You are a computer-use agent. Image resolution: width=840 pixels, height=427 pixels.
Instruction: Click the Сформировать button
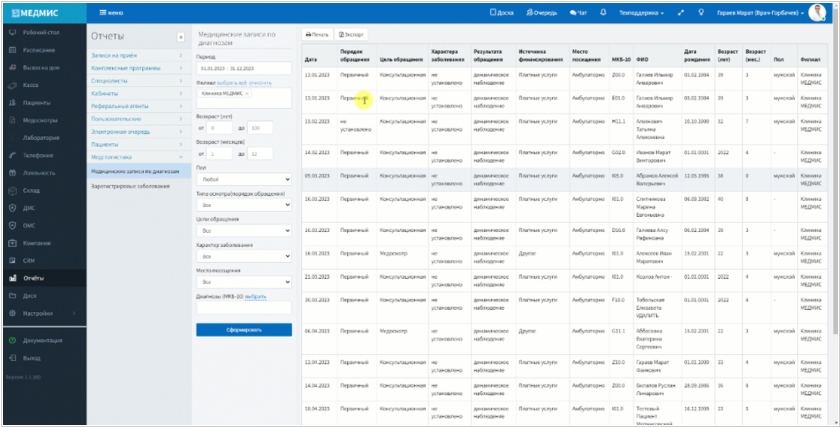(x=244, y=330)
